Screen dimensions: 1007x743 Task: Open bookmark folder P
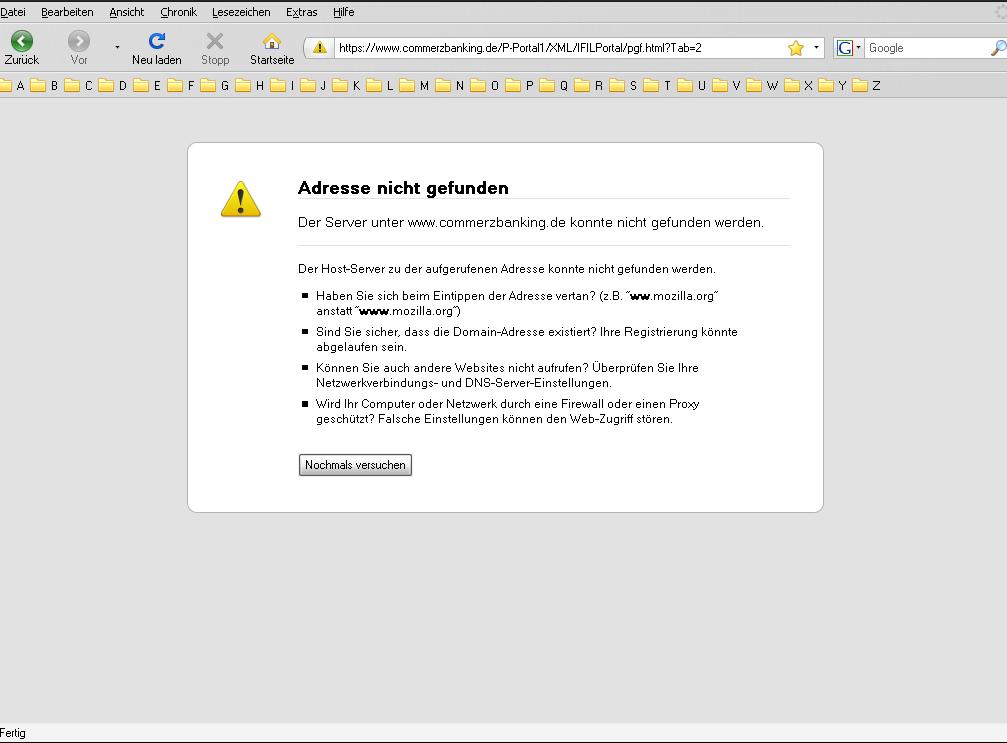(520, 85)
